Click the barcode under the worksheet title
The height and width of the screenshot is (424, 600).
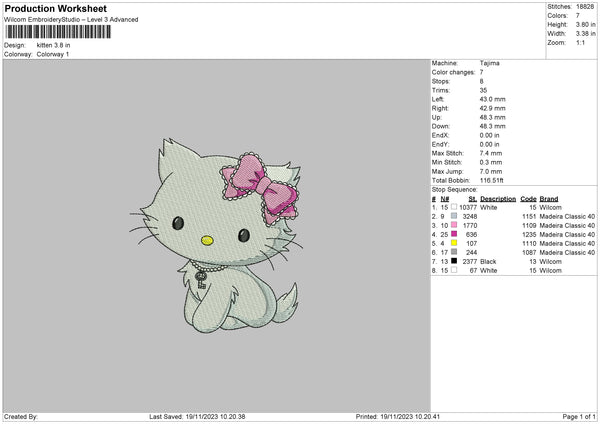[58, 32]
